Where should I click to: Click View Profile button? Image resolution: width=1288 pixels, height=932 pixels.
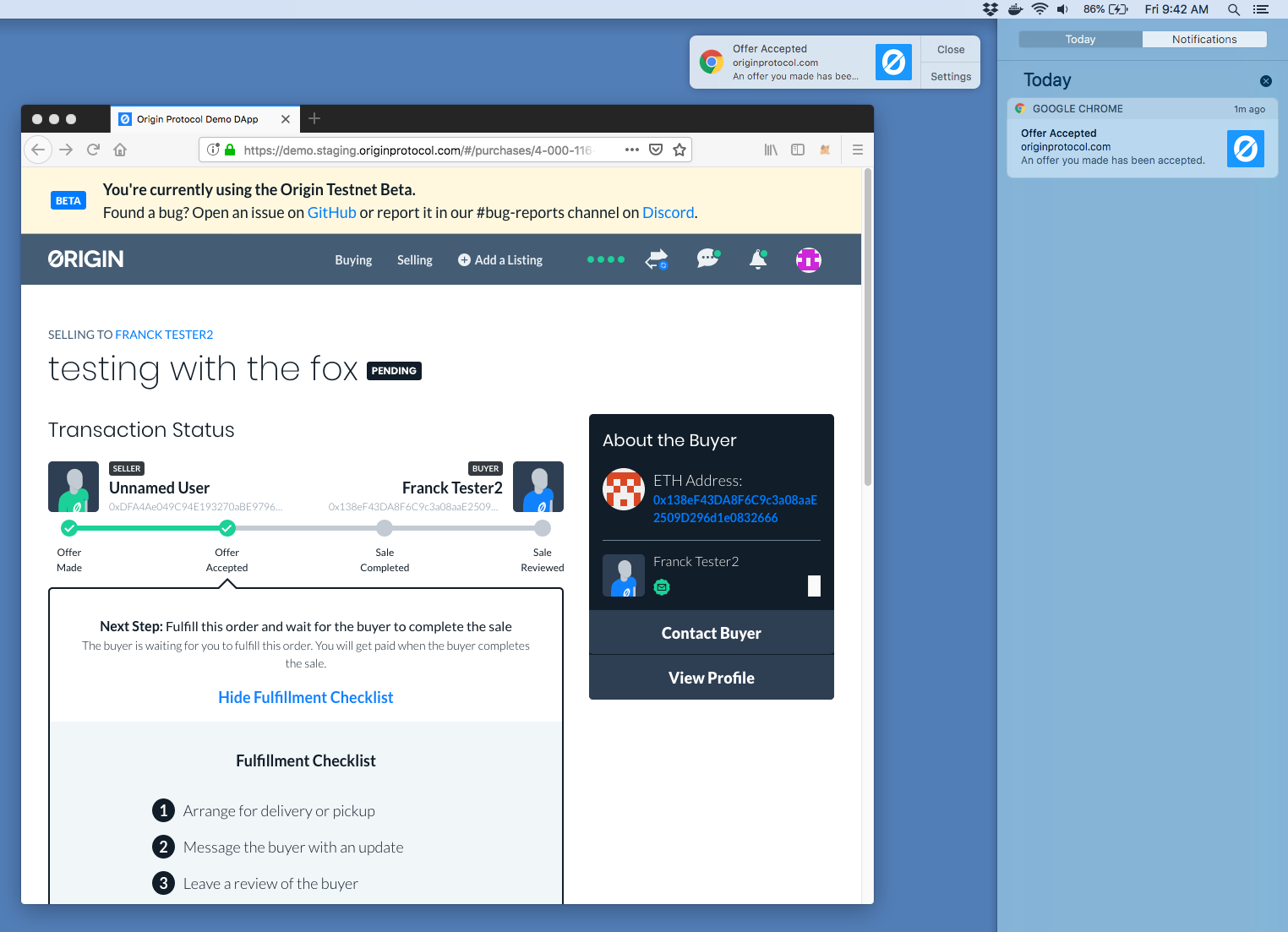(712, 678)
